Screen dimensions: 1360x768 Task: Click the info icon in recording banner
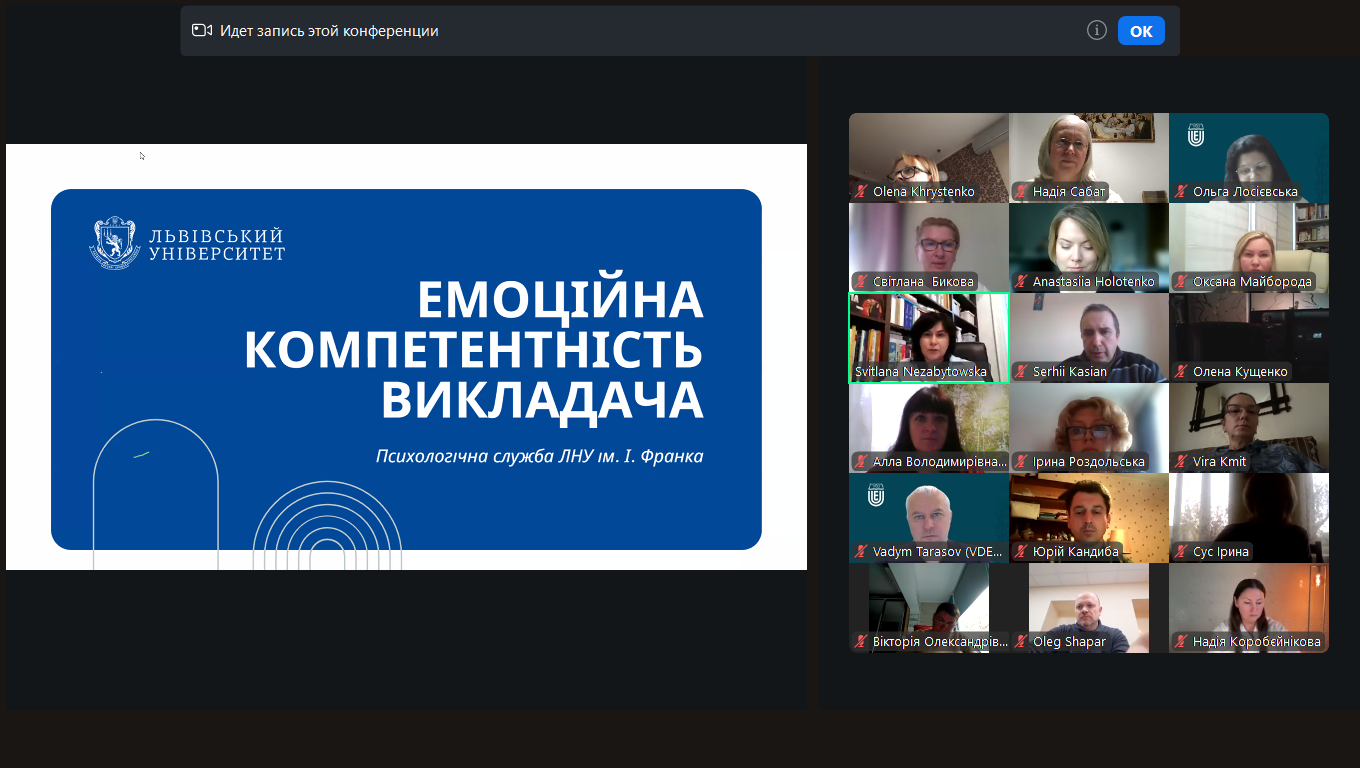coord(1097,30)
